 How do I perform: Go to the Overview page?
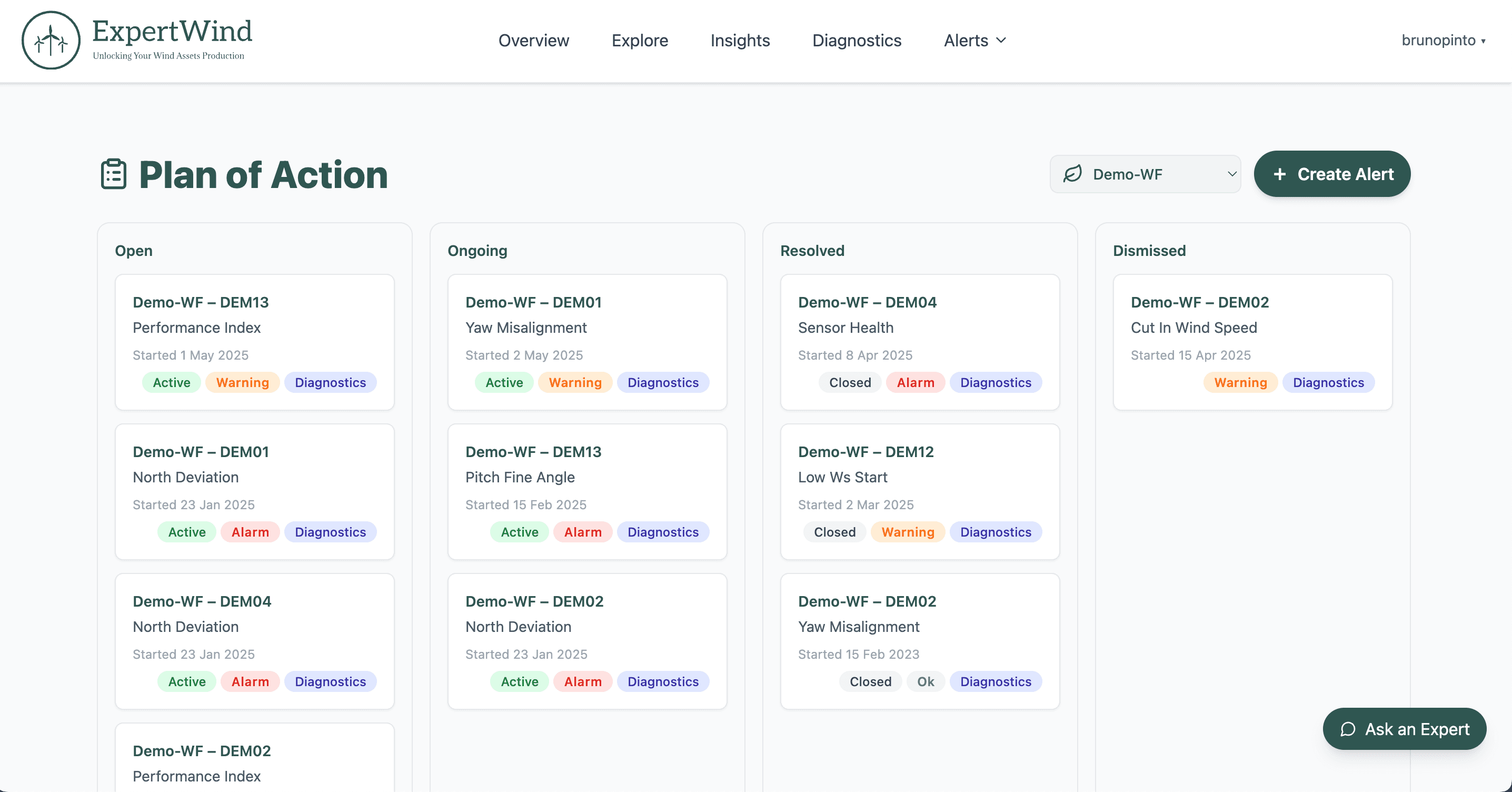pyautogui.click(x=533, y=40)
